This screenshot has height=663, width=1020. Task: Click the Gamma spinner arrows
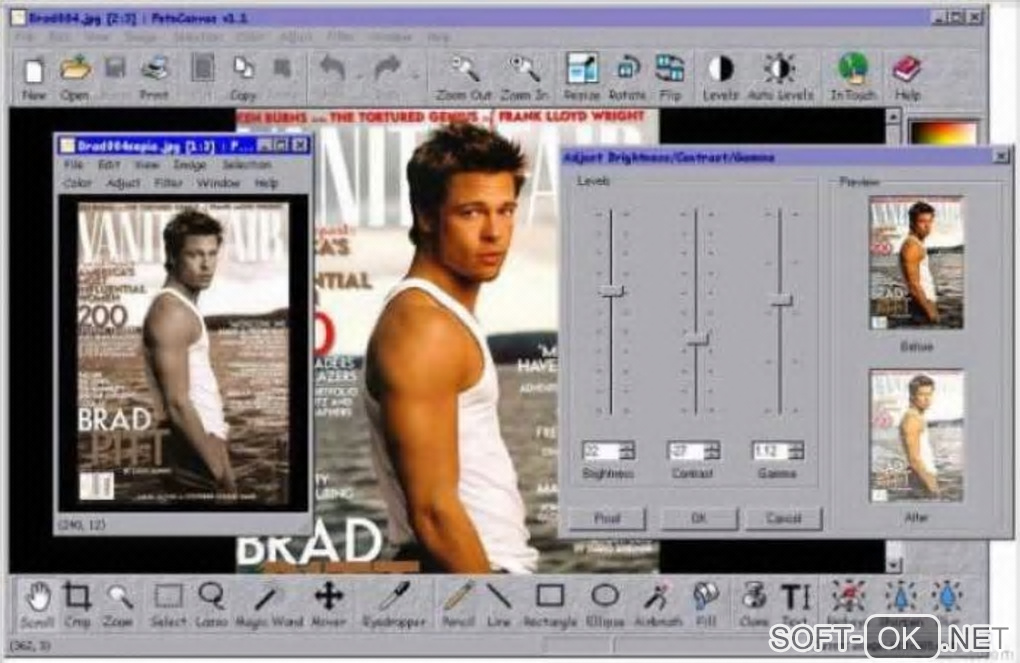pos(797,451)
